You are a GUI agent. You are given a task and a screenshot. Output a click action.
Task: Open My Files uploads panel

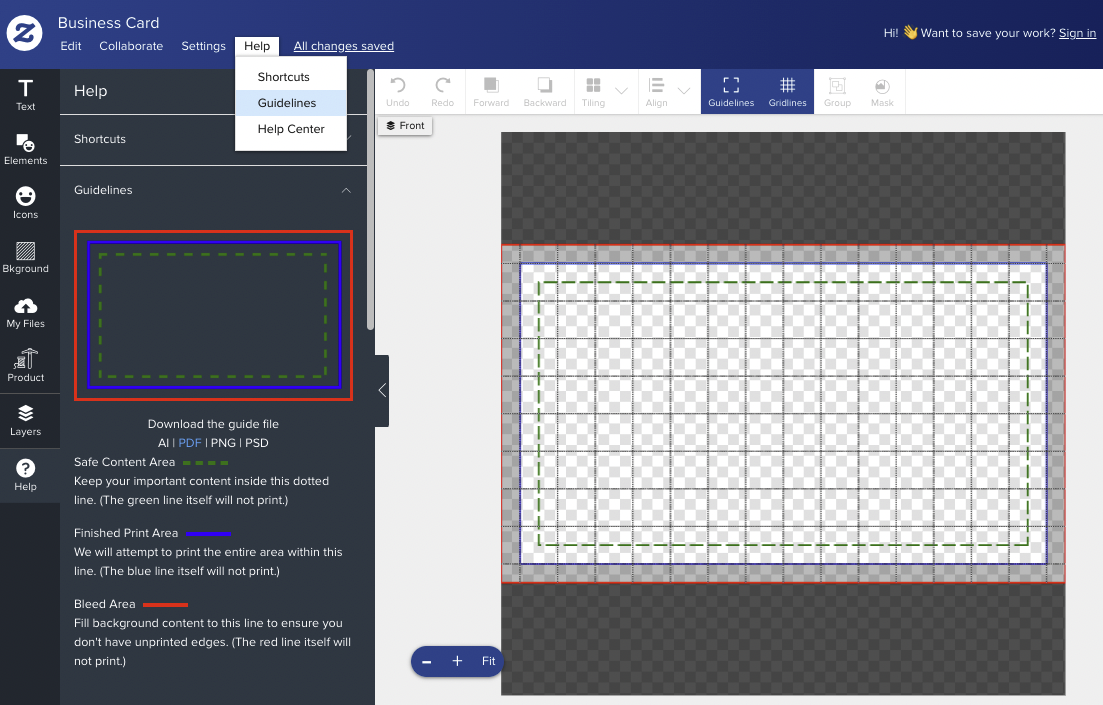tap(25, 312)
